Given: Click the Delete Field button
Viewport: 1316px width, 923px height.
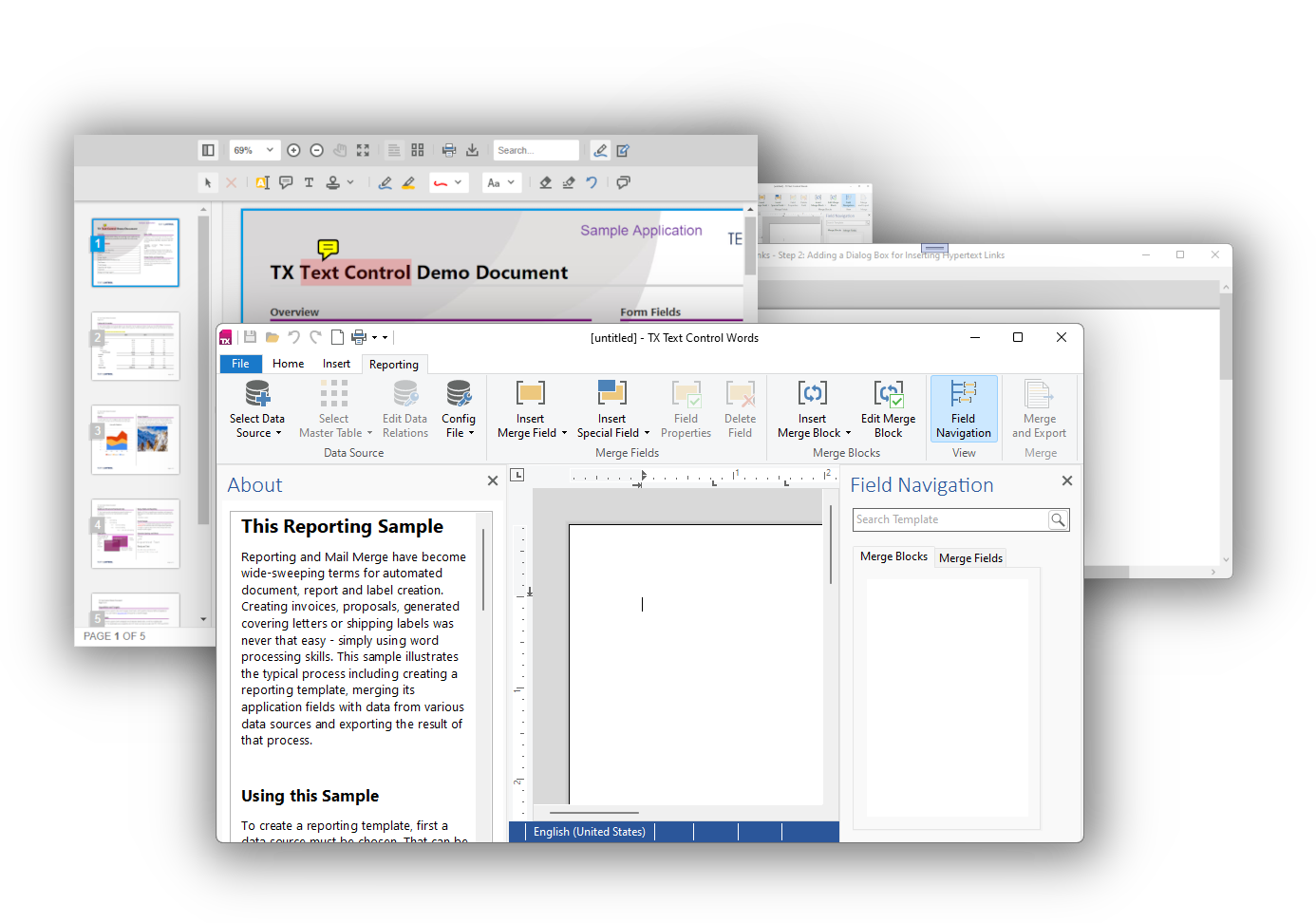Looking at the screenshot, I should pyautogui.click(x=740, y=409).
